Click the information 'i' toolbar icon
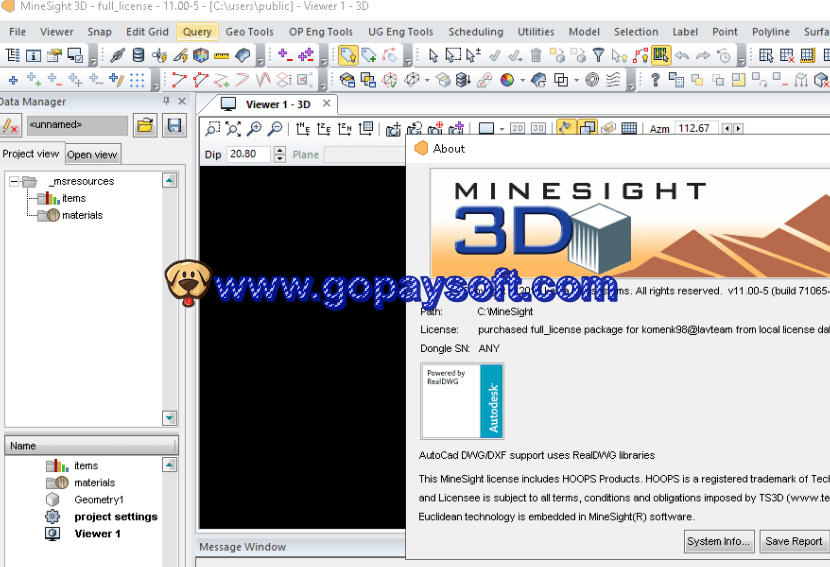Viewport: 830px width, 567px height. click(x=33, y=55)
